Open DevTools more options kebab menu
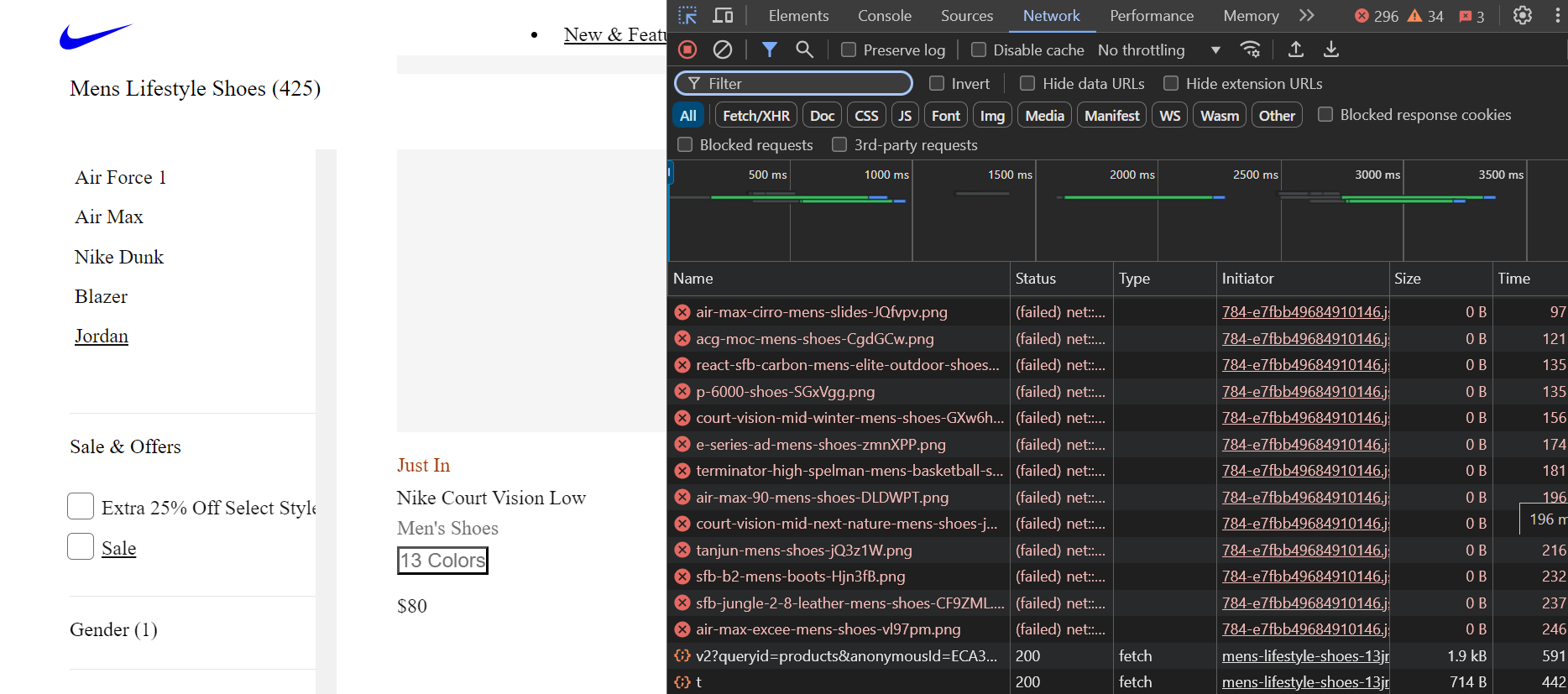 [1557, 16]
